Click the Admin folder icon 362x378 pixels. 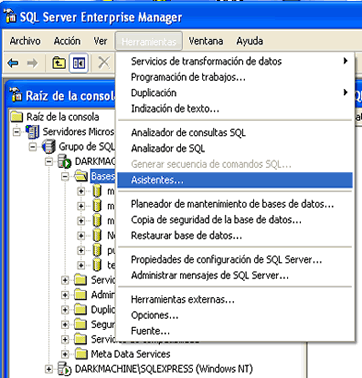click(81, 295)
